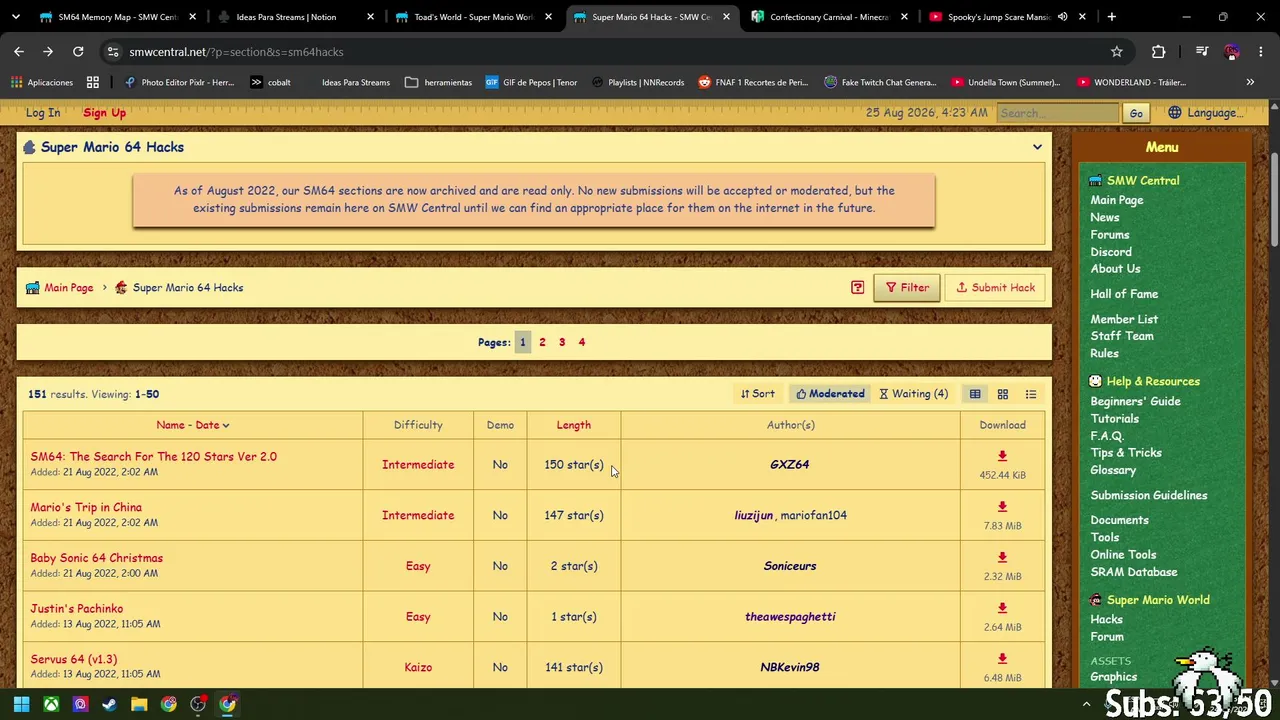Open the Beginners' Guide link

1135,401
